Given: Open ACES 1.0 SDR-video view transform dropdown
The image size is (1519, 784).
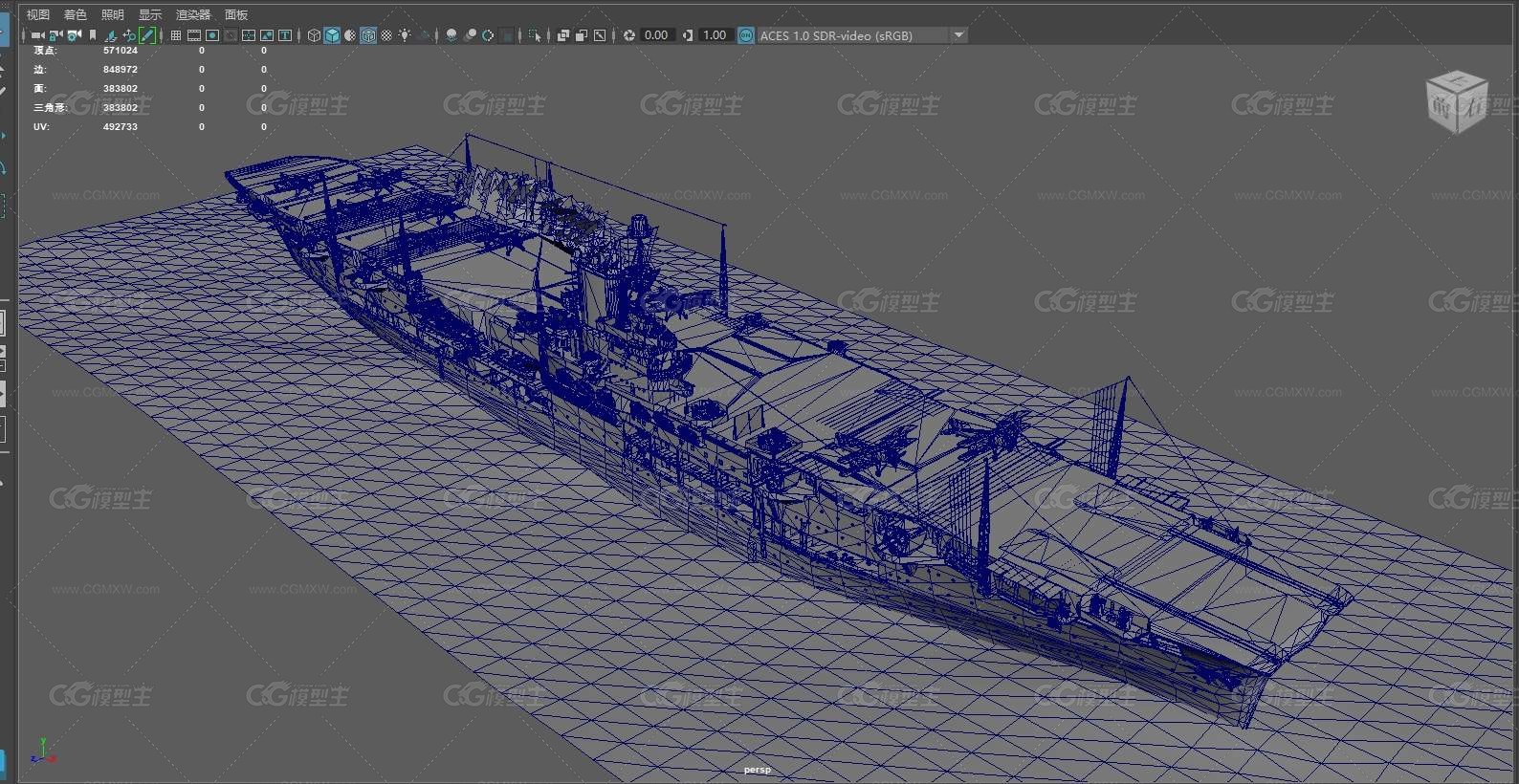Looking at the screenshot, I should 863,35.
